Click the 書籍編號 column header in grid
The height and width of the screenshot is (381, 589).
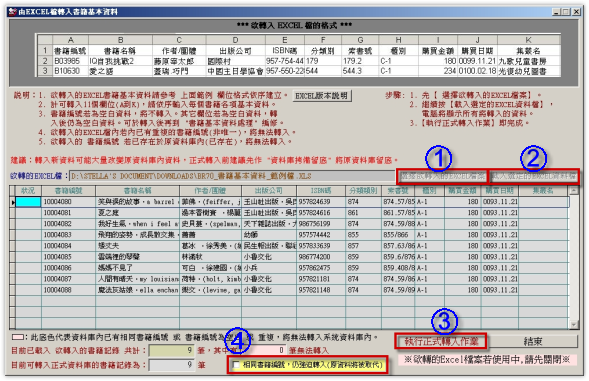pos(68,190)
